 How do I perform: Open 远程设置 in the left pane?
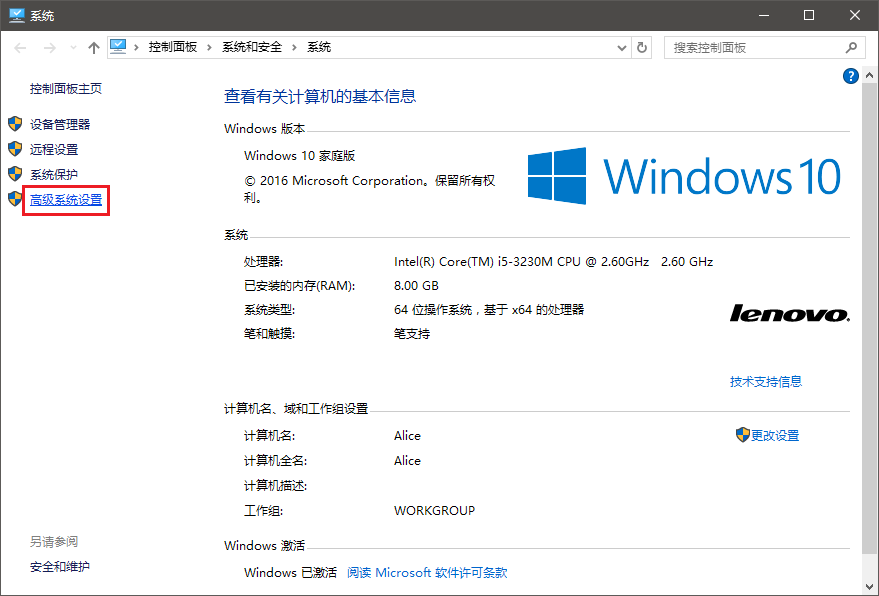(x=56, y=149)
